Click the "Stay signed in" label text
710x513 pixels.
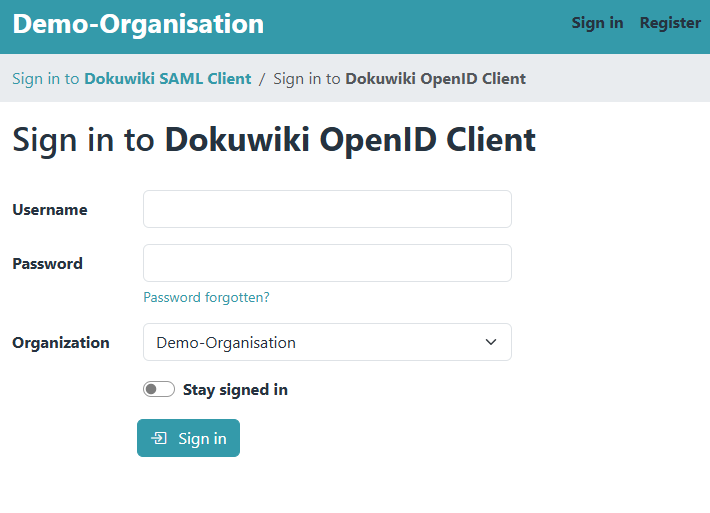[235, 390]
